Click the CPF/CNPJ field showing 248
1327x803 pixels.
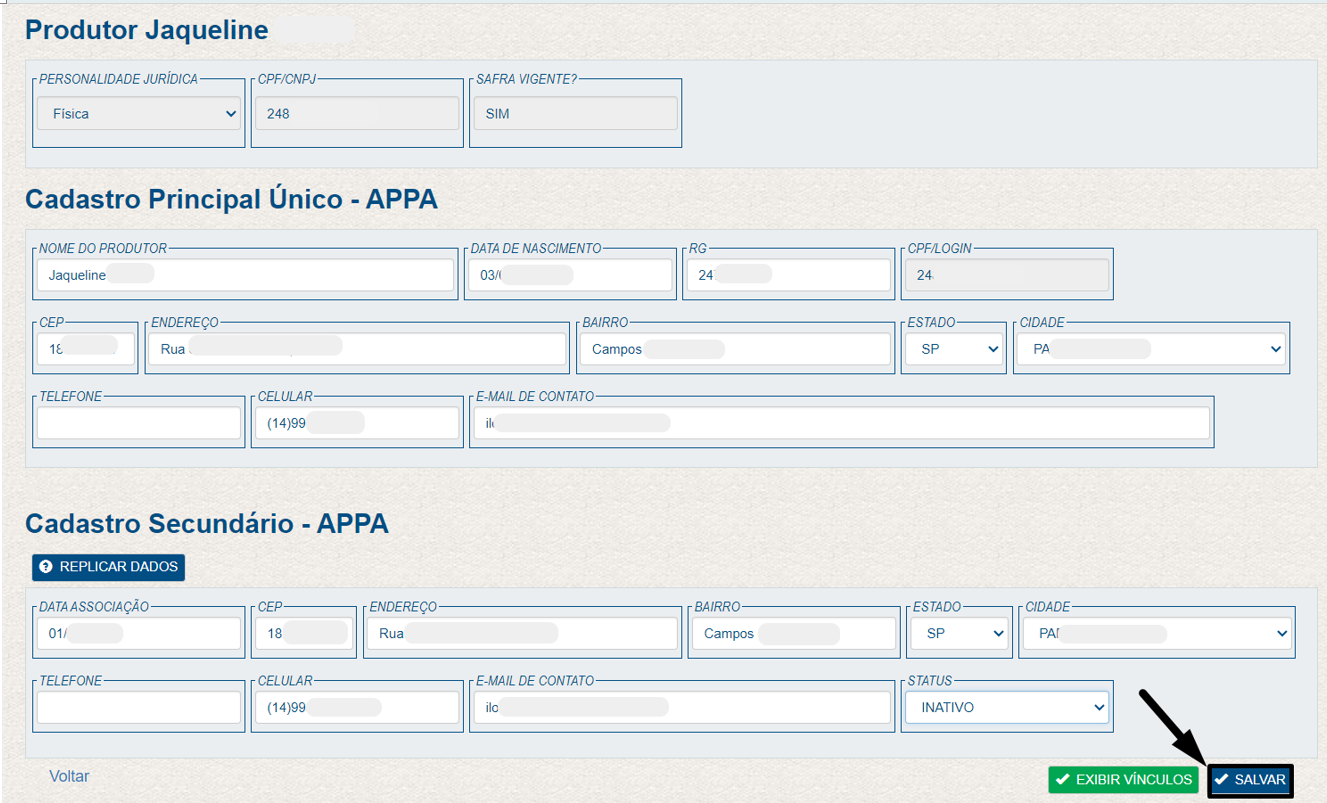pyautogui.click(x=357, y=114)
